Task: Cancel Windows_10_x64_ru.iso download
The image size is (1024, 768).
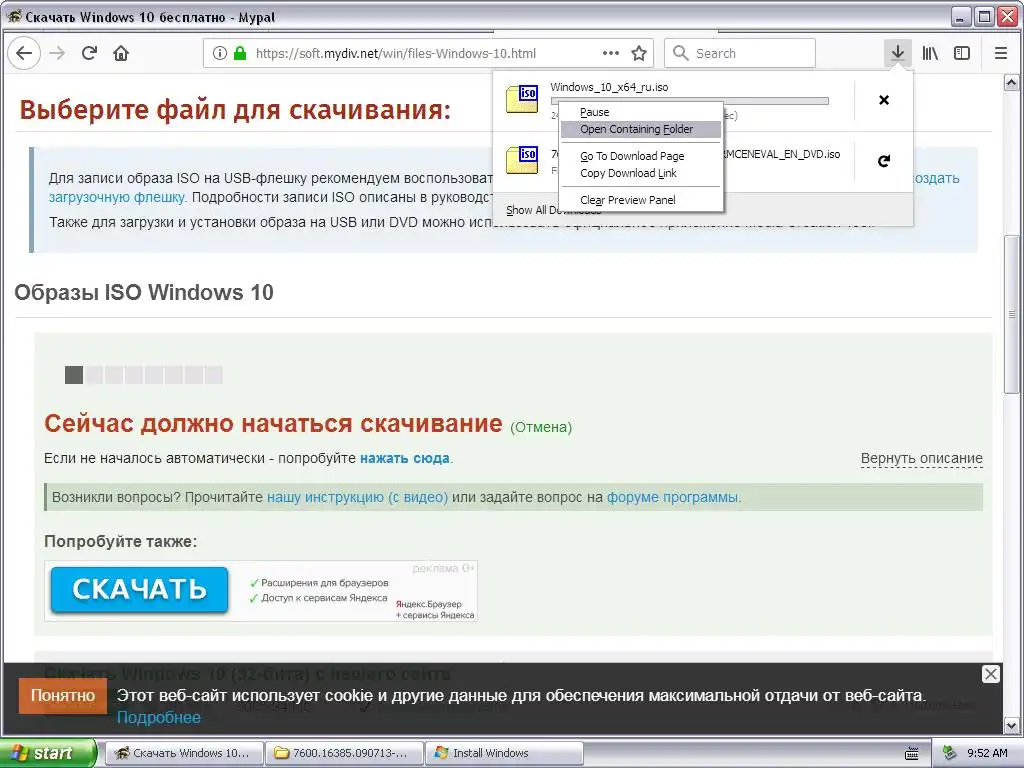Action: tap(884, 100)
